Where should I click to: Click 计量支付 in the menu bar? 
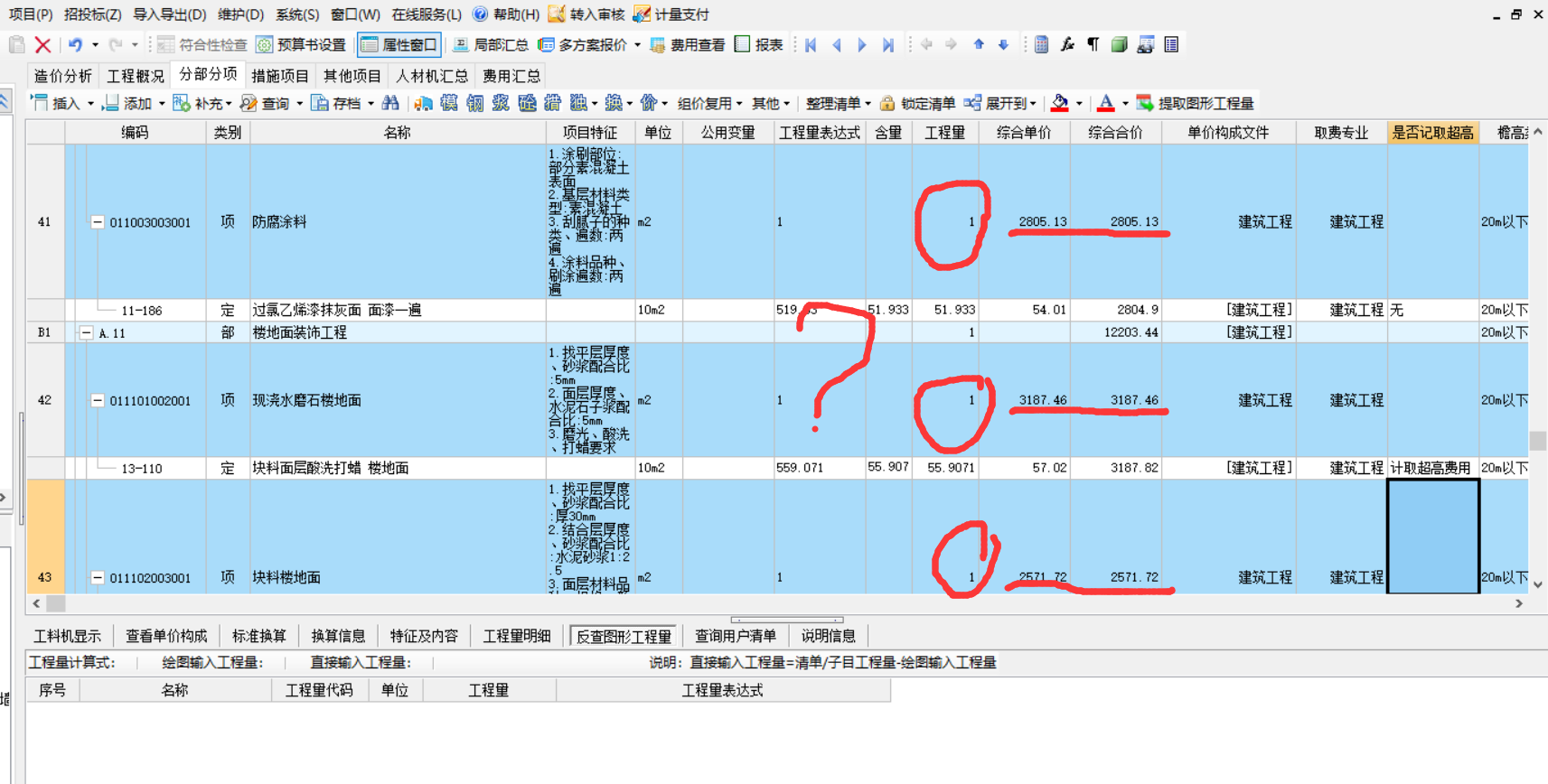(x=671, y=14)
